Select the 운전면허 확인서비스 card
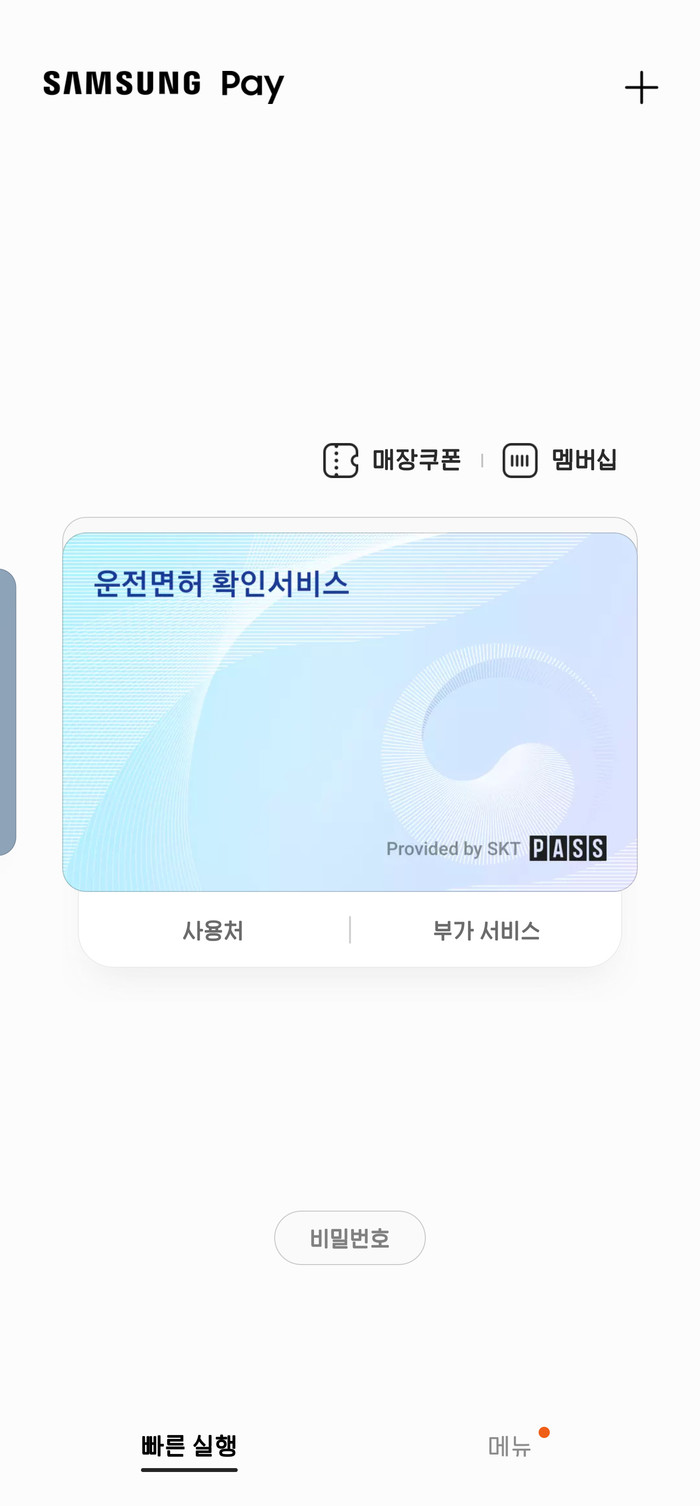The image size is (700, 1506). coord(350,712)
